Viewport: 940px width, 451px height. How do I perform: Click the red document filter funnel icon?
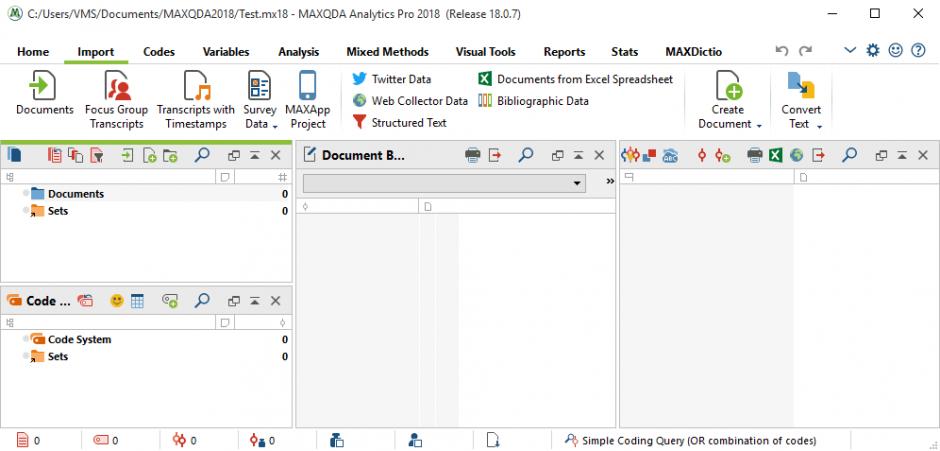coord(97,155)
